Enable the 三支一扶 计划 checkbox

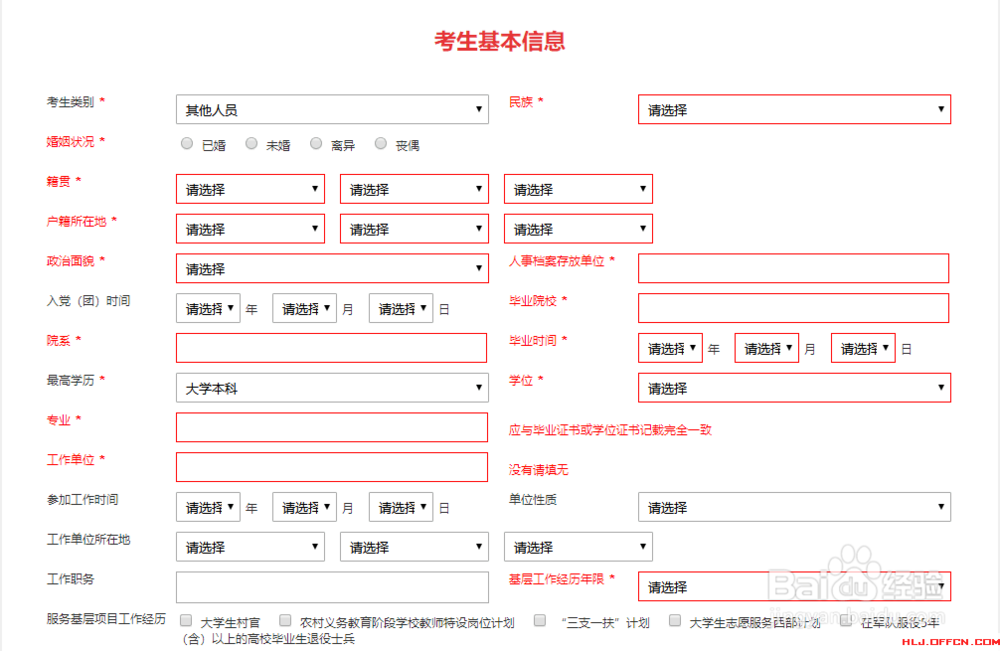point(538,620)
